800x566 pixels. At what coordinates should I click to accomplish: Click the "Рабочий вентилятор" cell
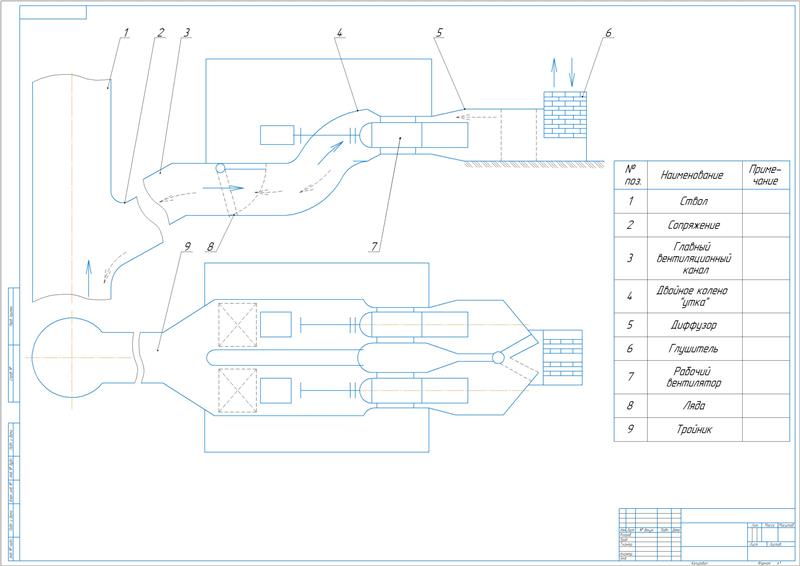click(x=694, y=377)
